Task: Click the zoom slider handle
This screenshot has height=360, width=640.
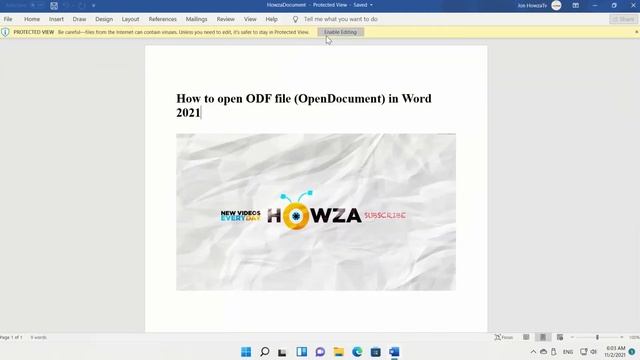Action: (x=597, y=337)
